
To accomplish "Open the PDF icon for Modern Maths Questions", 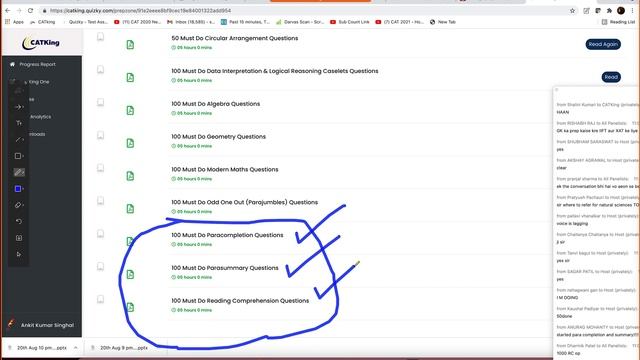I will (130, 176).
